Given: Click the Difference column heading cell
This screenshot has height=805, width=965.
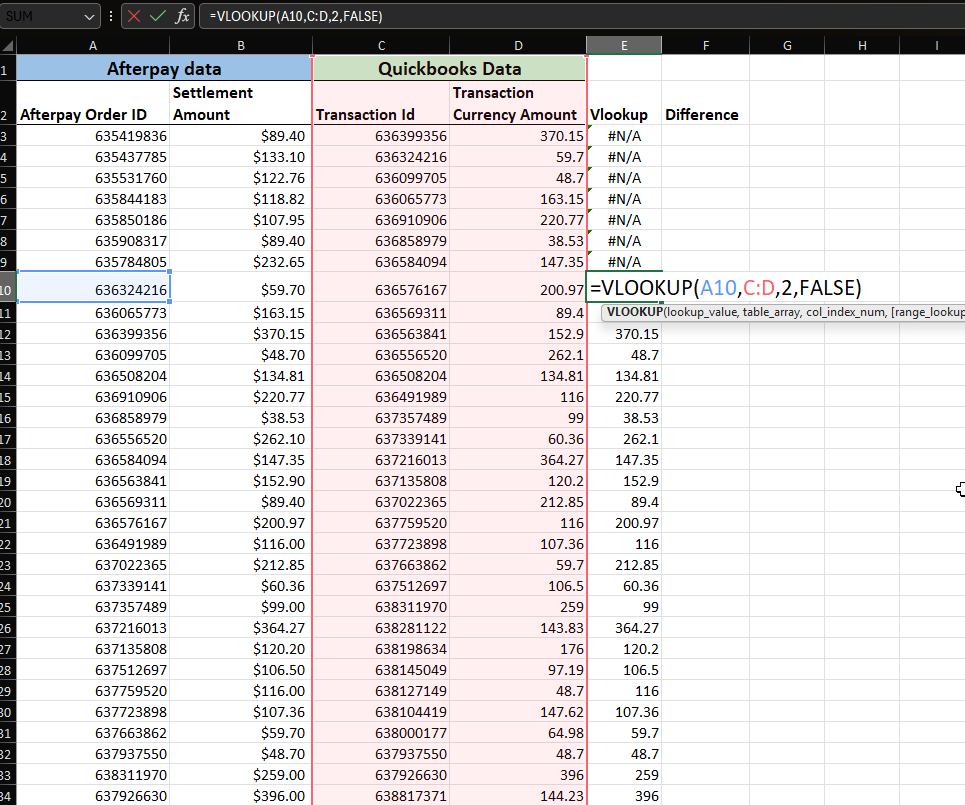Looking at the screenshot, I should pyautogui.click(x=702, y=115).
